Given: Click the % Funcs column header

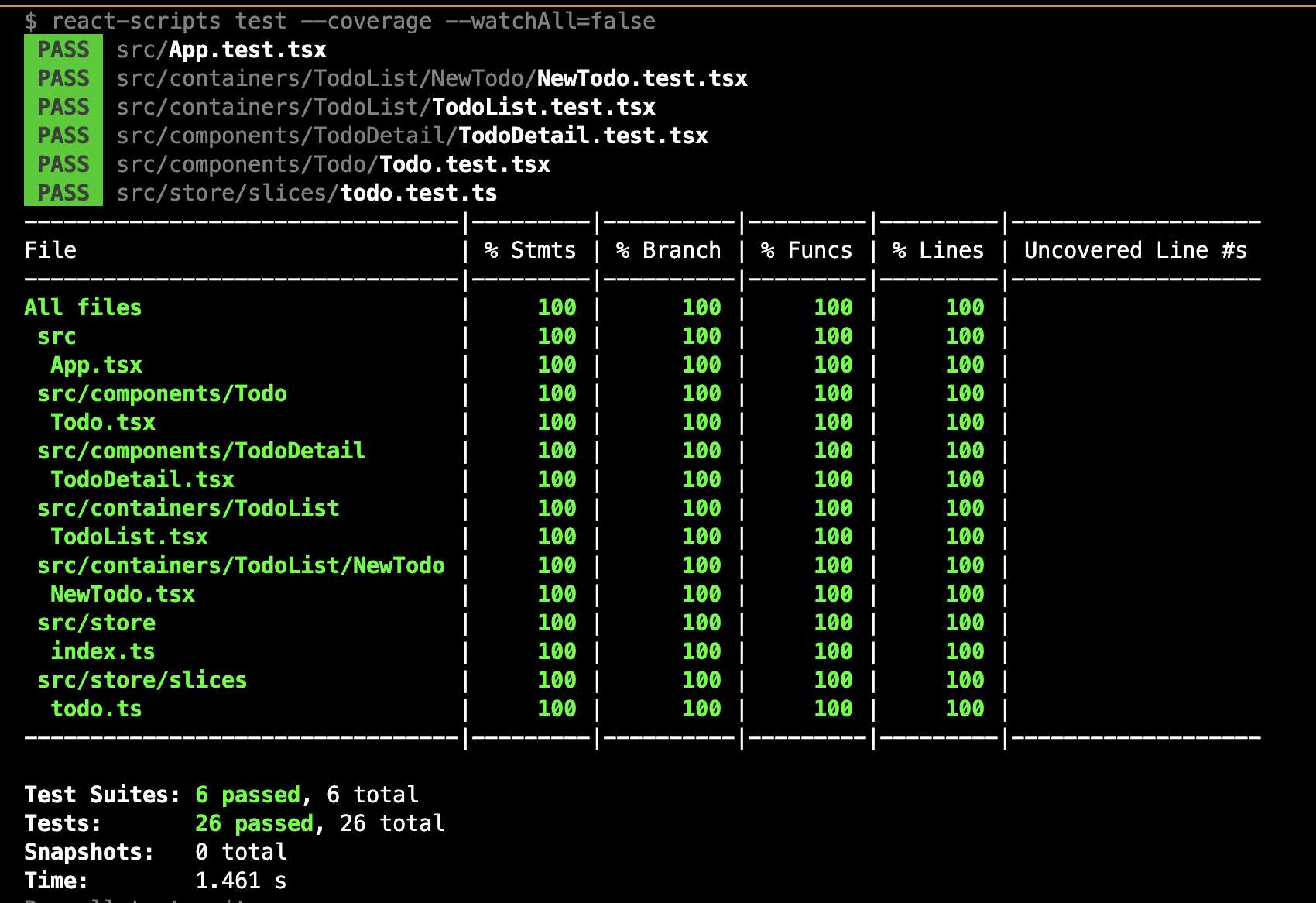Looking at the screenshot, I should pyautogui.click(x=806, y=250).
